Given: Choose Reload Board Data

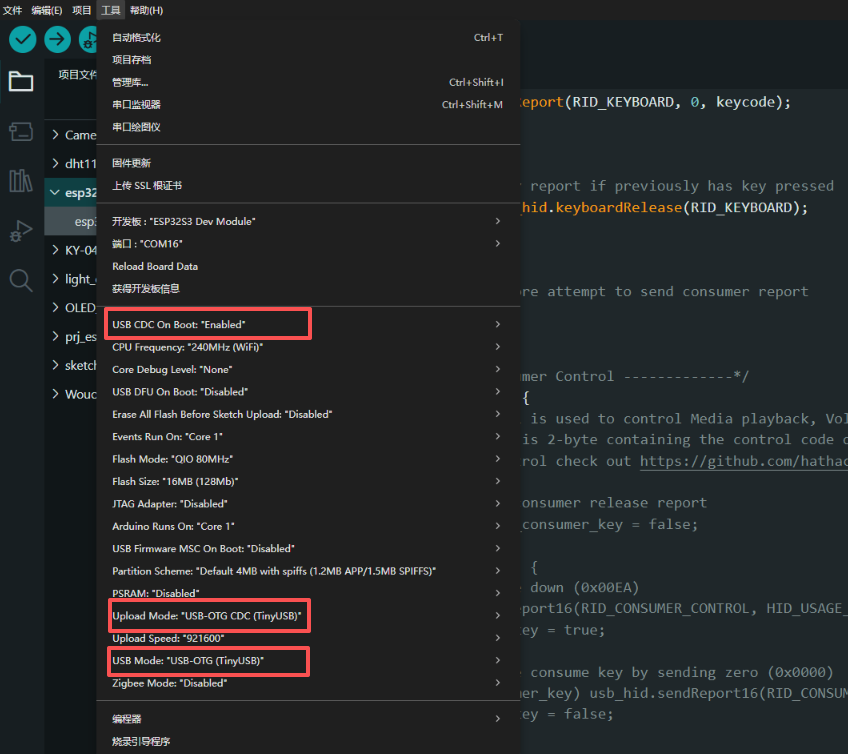Looking at the screenshot, I should coord(155,266).
